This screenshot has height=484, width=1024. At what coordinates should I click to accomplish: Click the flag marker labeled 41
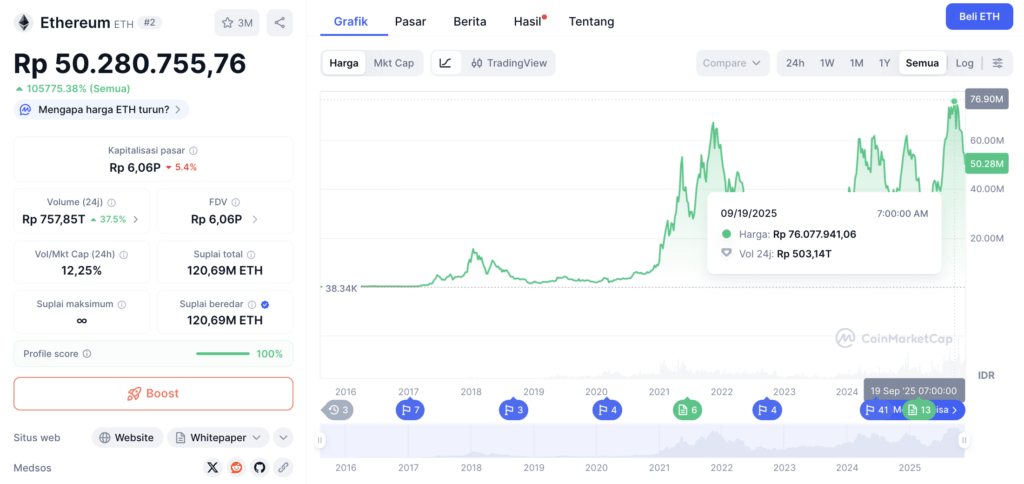coord(877,410)
